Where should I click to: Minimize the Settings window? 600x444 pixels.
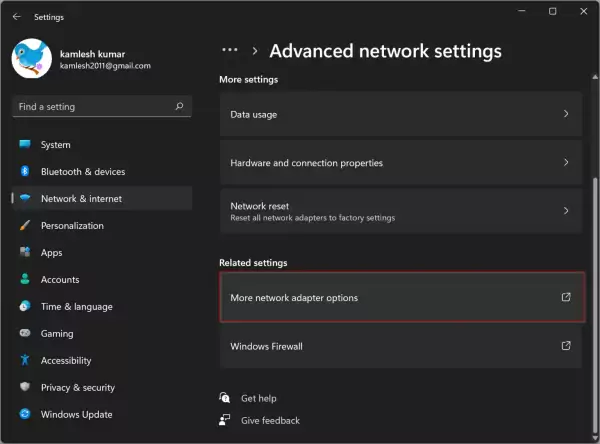click(522, 11)
